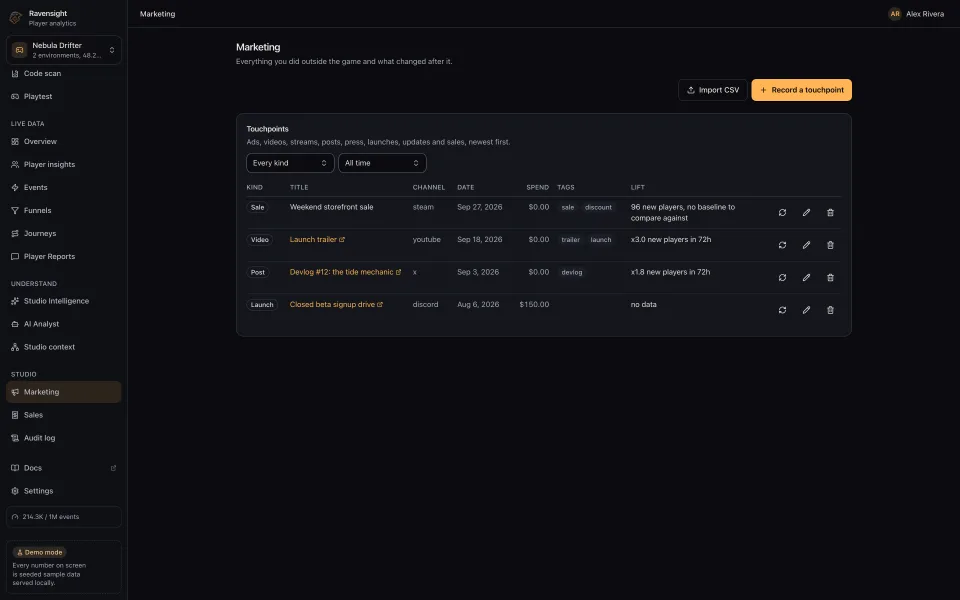Viewport: 960px width, 600px height.
Task: Edit the Devlog #12 touchpoint
Action: (806, 277)
